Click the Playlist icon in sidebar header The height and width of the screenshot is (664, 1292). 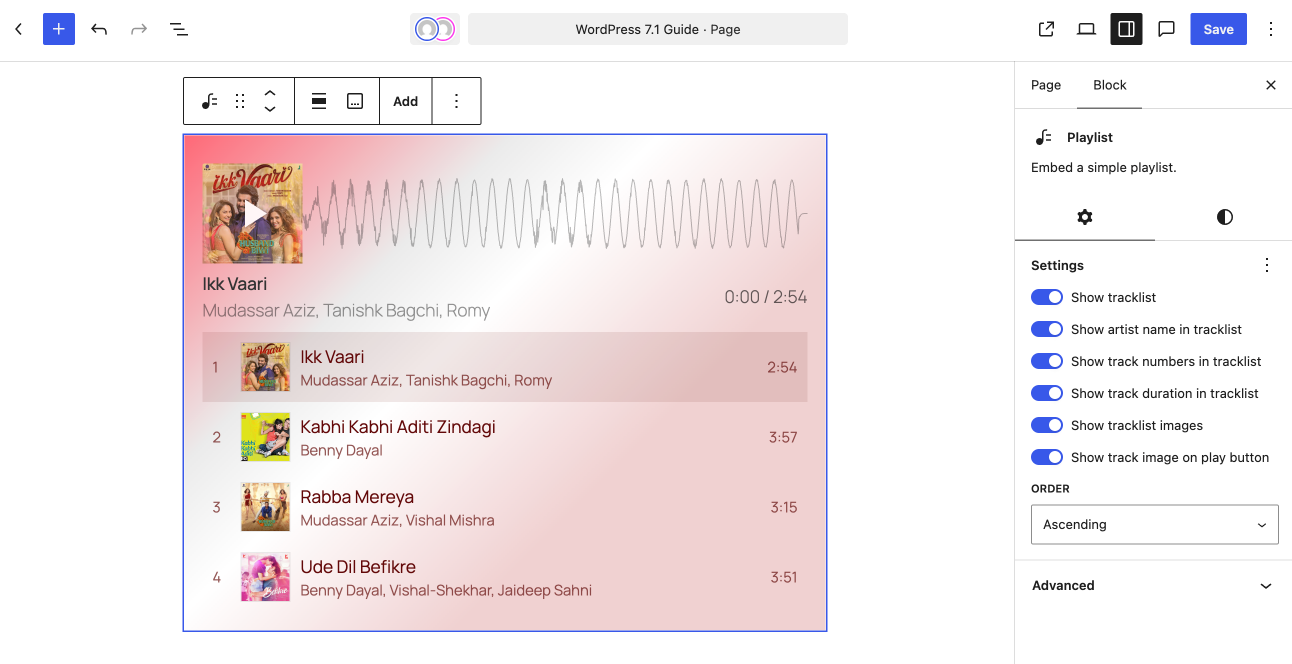pos(1044,137)
